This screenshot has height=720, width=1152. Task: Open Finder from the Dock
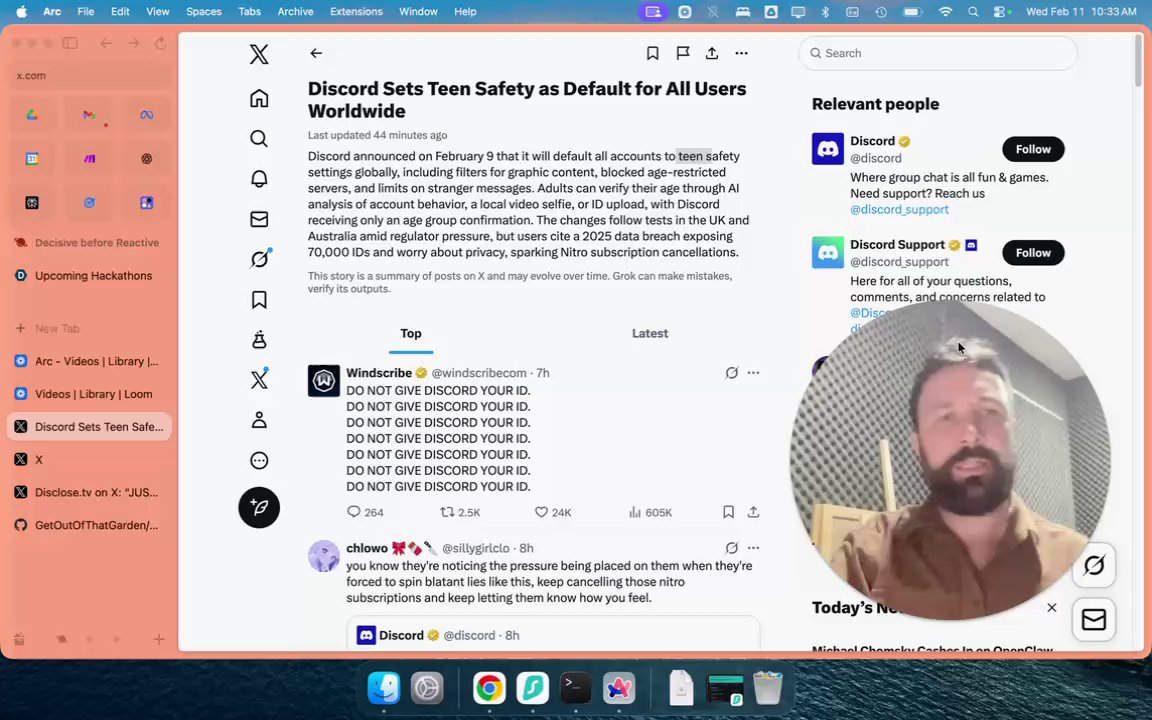tap(384, 688)
